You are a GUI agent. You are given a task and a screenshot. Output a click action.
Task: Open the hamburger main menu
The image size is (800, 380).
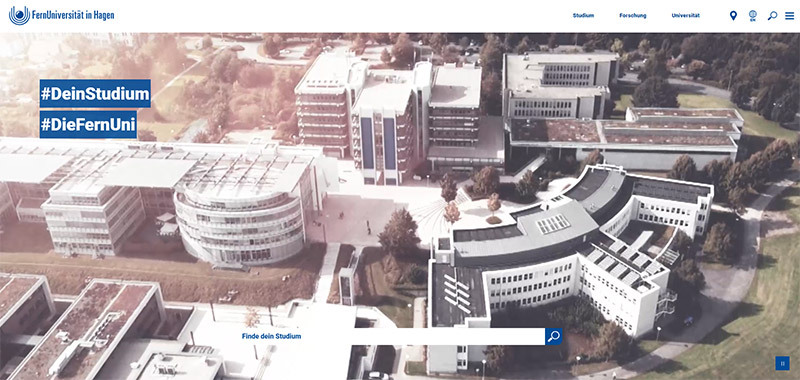(789, 16)
